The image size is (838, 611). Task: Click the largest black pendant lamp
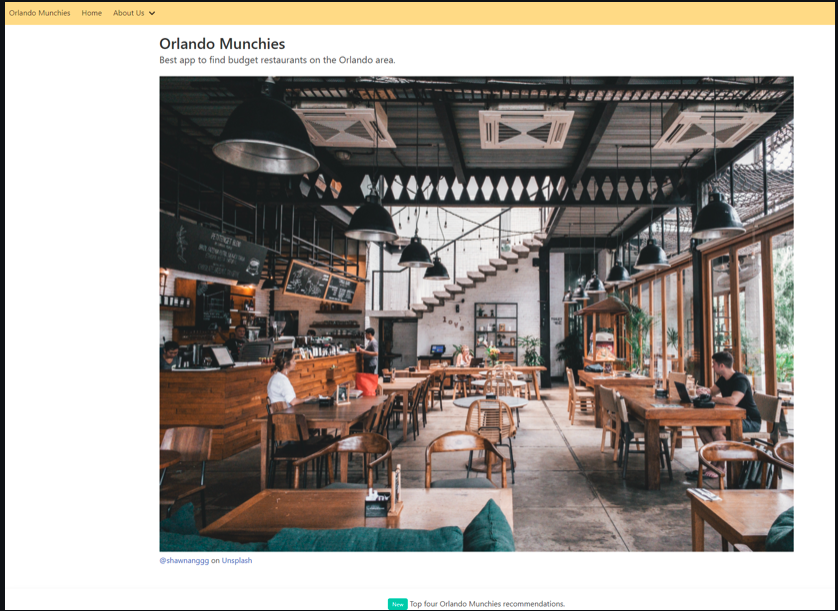pyautogui.click(x=265, y=134)
